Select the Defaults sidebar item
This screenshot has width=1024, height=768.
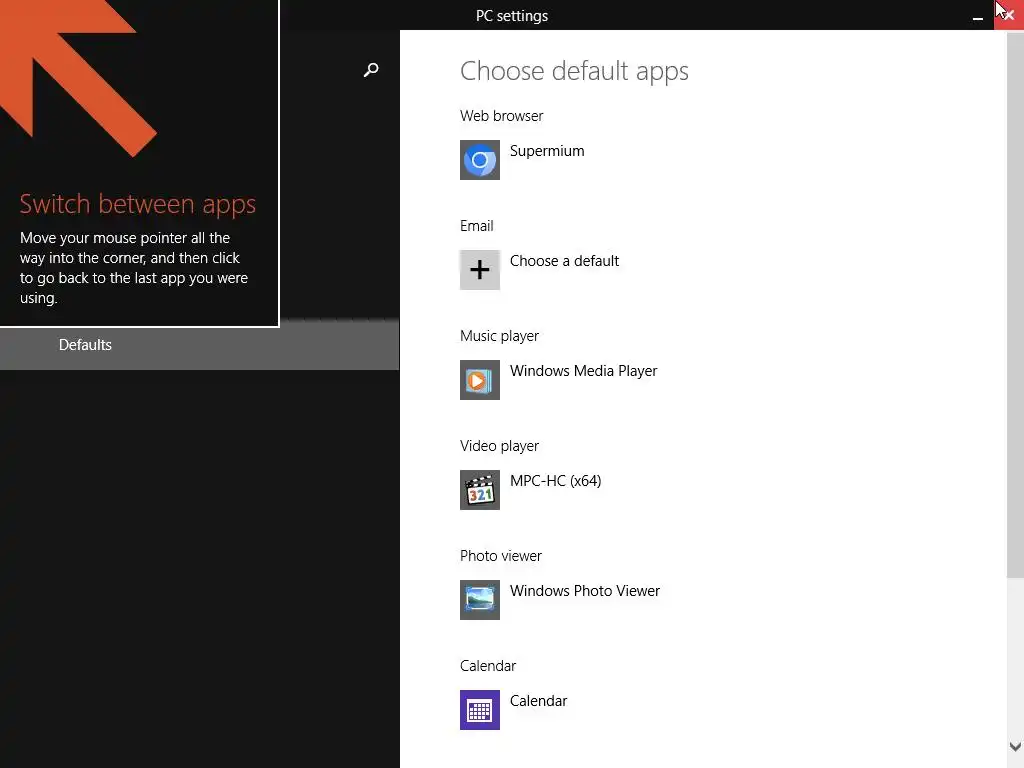199,345
